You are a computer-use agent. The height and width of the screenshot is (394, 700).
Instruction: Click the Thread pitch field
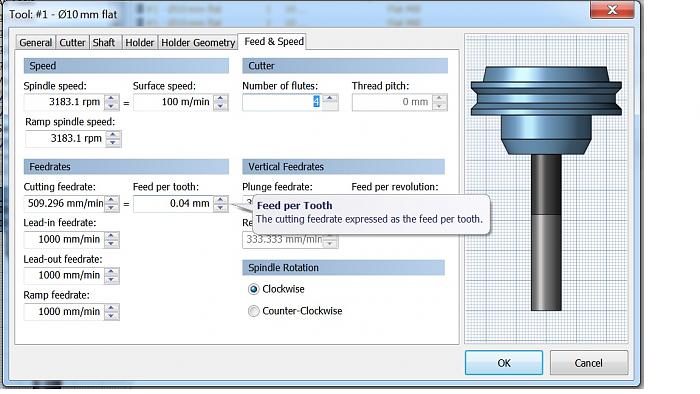[392, 102]
